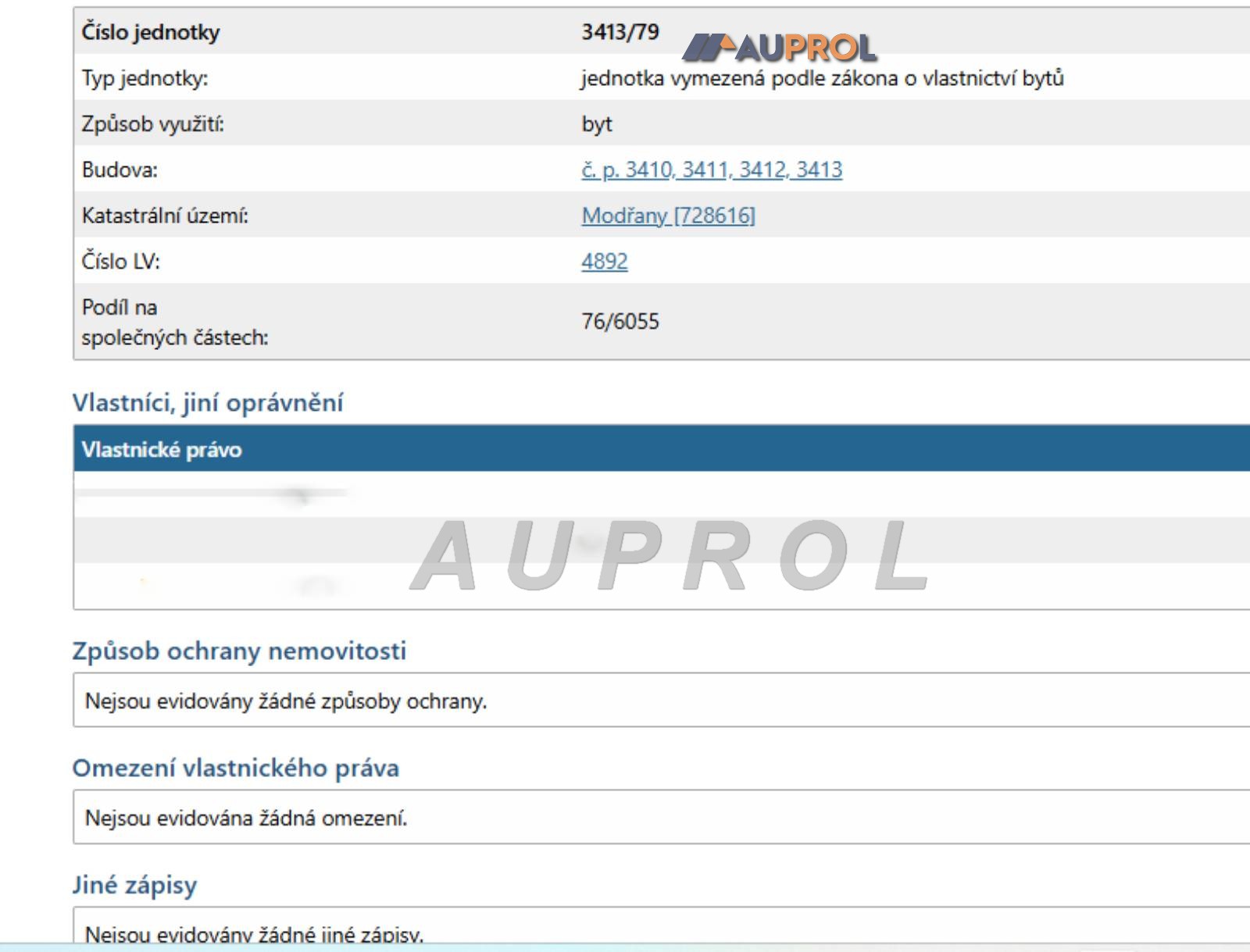The image size is (1250, 952).
Task: Click unit number value 3413/79
Action: [x=620, y=32]
